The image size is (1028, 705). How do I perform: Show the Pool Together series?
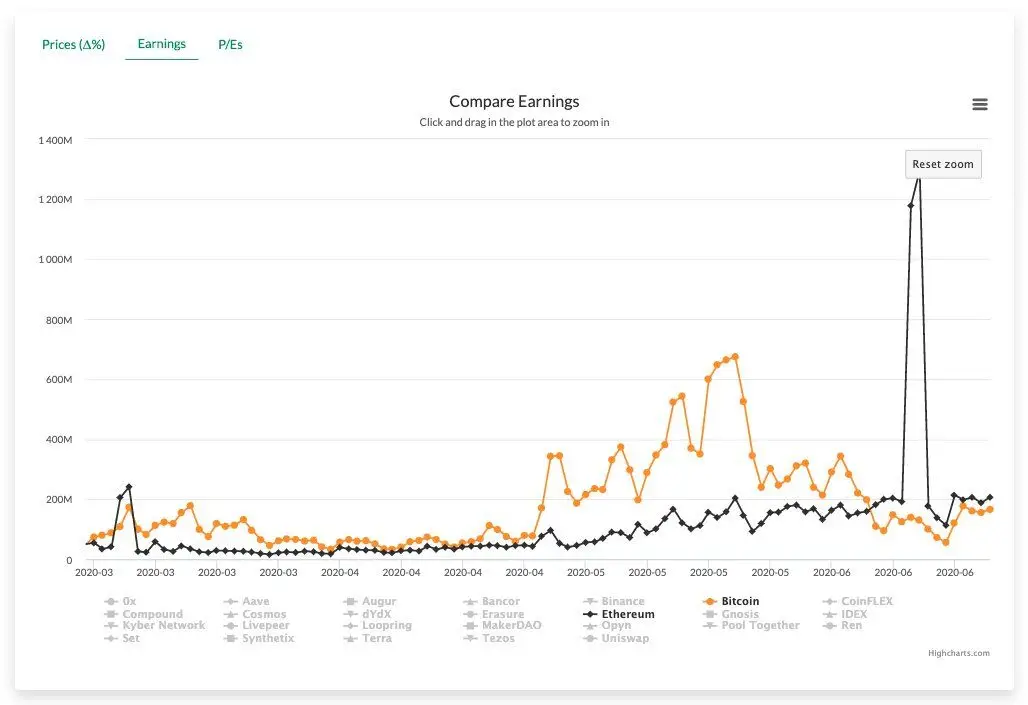pos(760,626)
